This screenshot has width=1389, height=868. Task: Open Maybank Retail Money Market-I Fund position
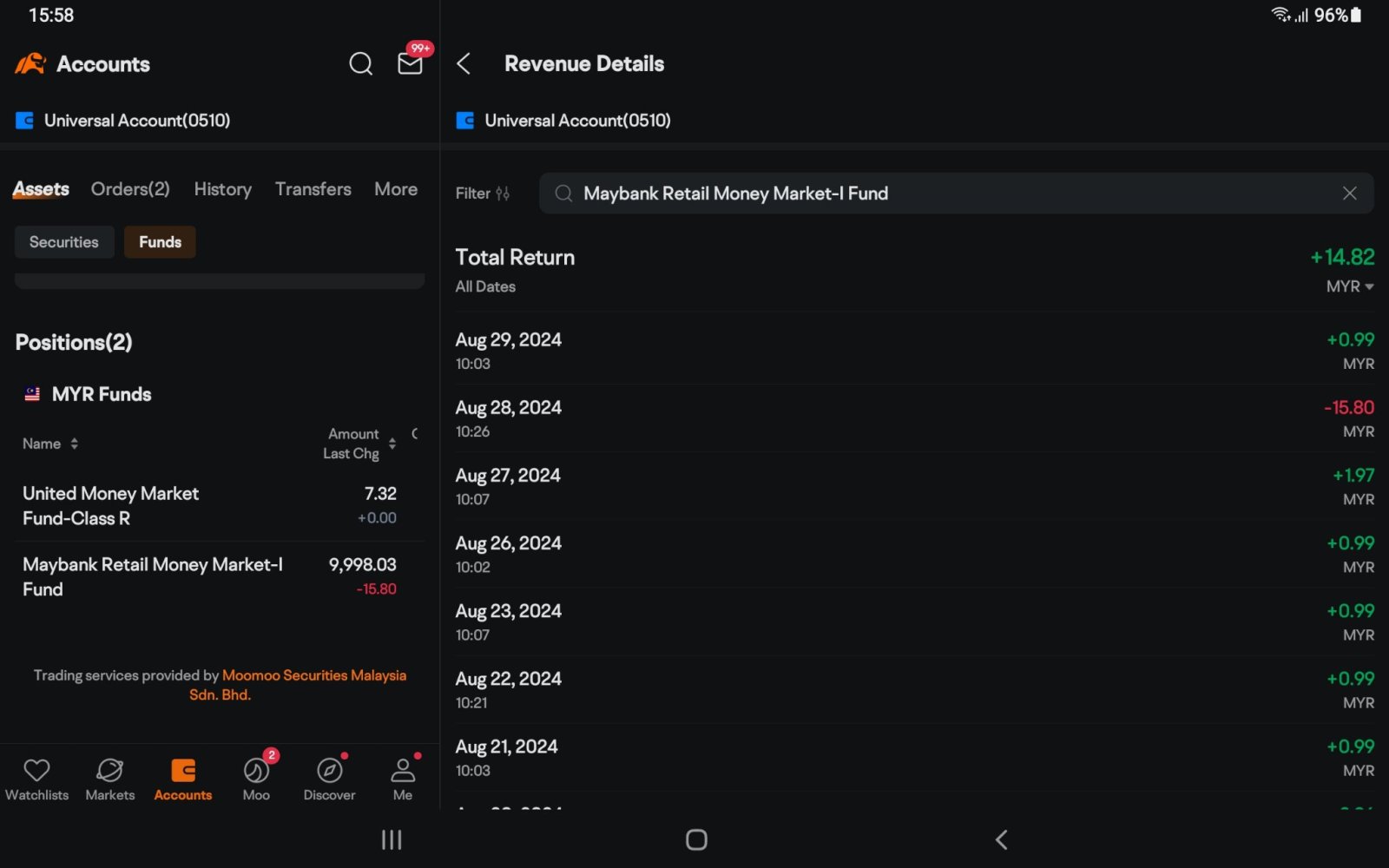[220, 577]
